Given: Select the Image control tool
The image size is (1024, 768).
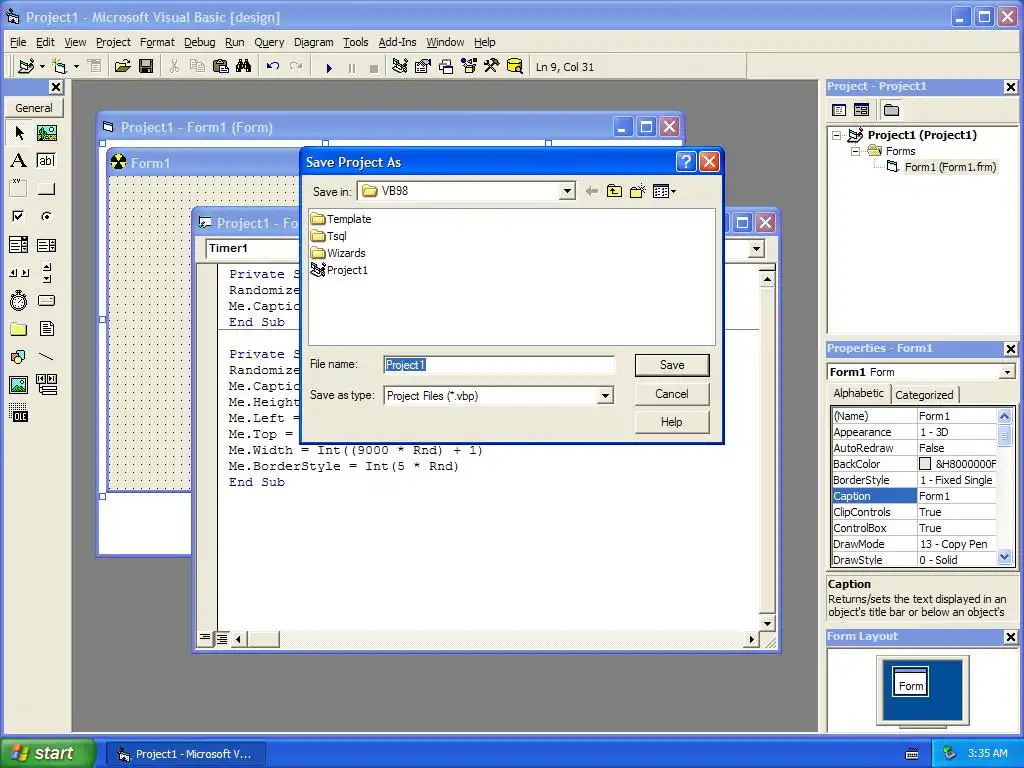Looking at the screenshot, I should click(x=18, y=385).
